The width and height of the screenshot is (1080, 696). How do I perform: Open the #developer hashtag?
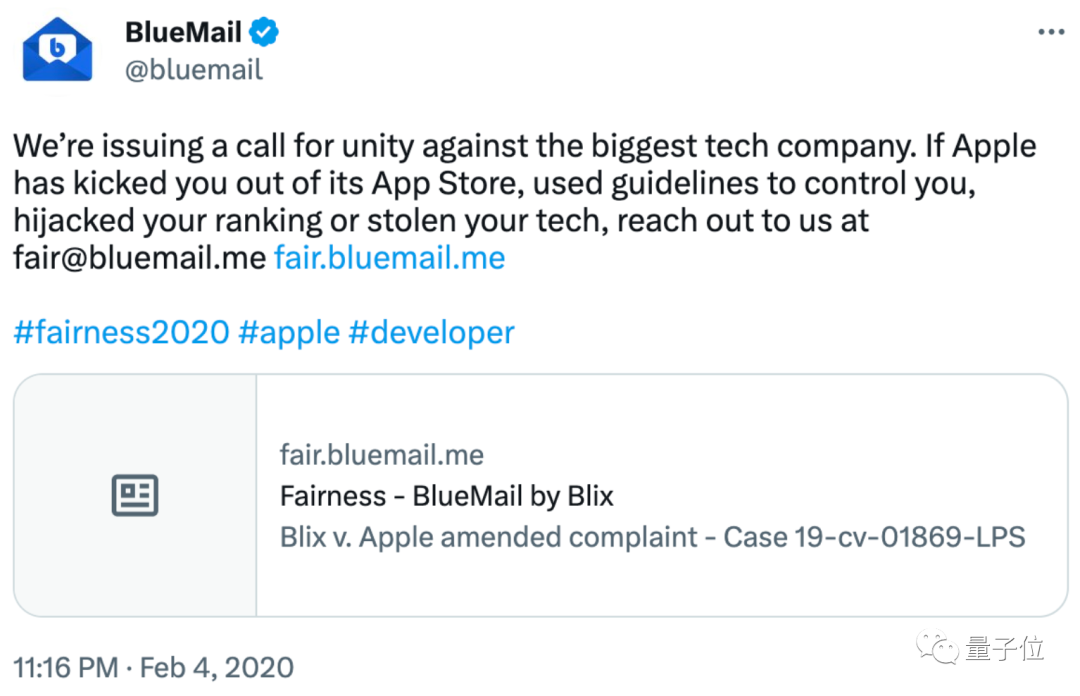pyautogui.click(x=432, y=333)
